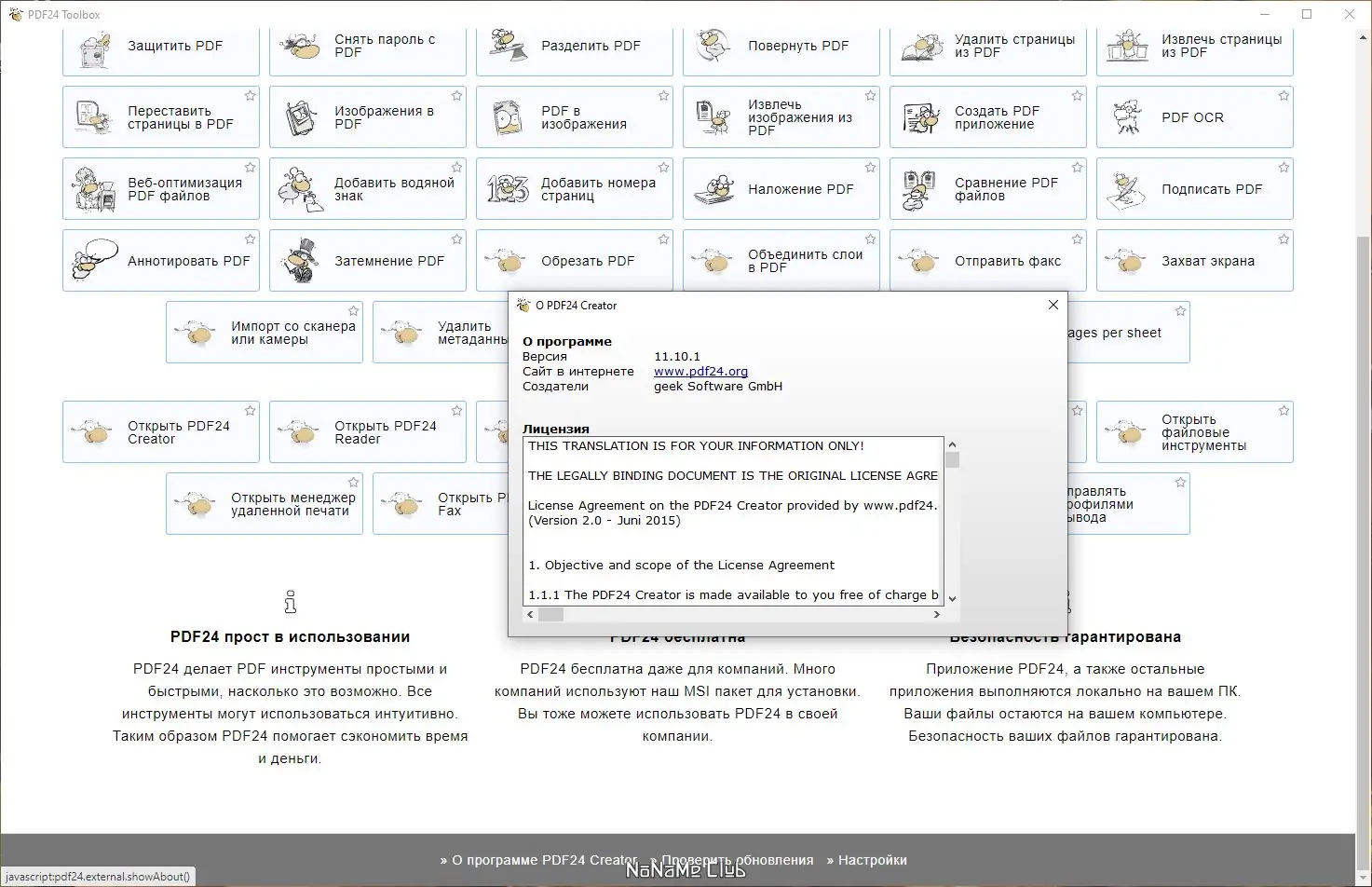The width and height of the screenshot is (1372, 887).
Task: Click the PDF OCR tool icon
Action: click(x=1128, y=117)
